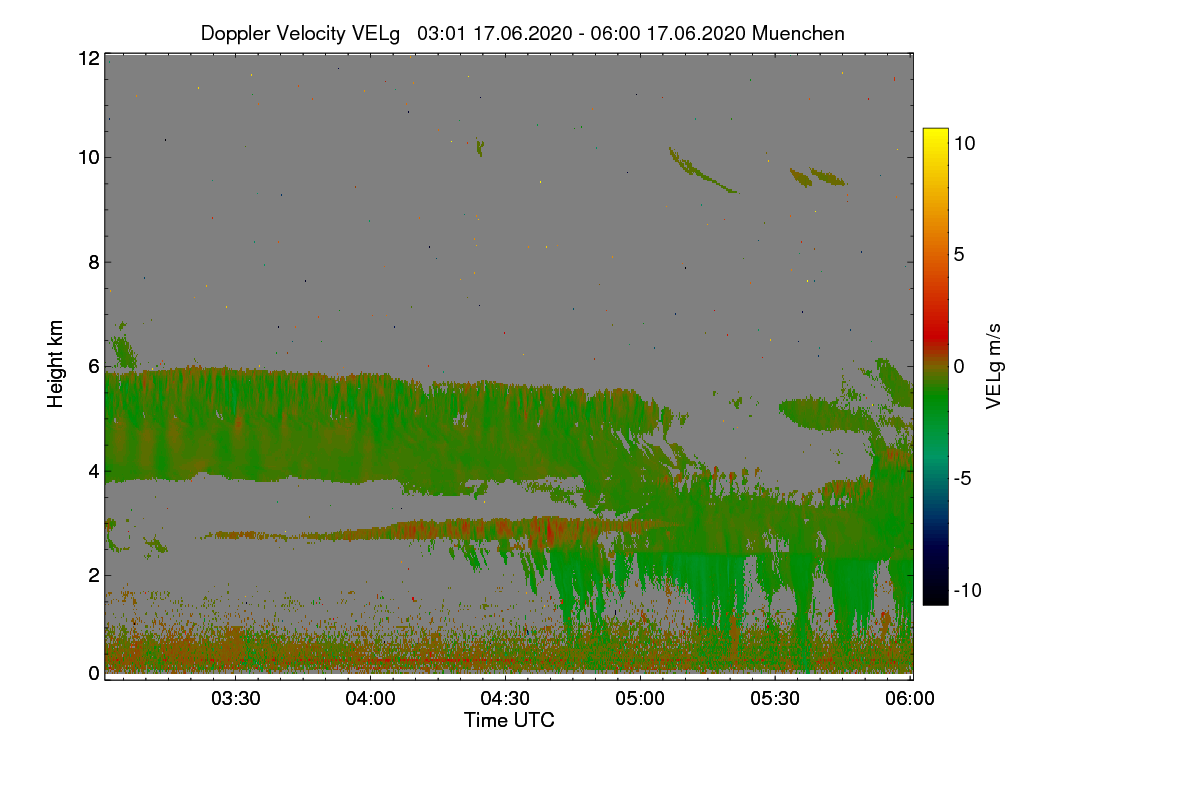This screenshot has width=1200, height=800.
Task: Click the '06:00' time tick label
Action: click(910, 699)
